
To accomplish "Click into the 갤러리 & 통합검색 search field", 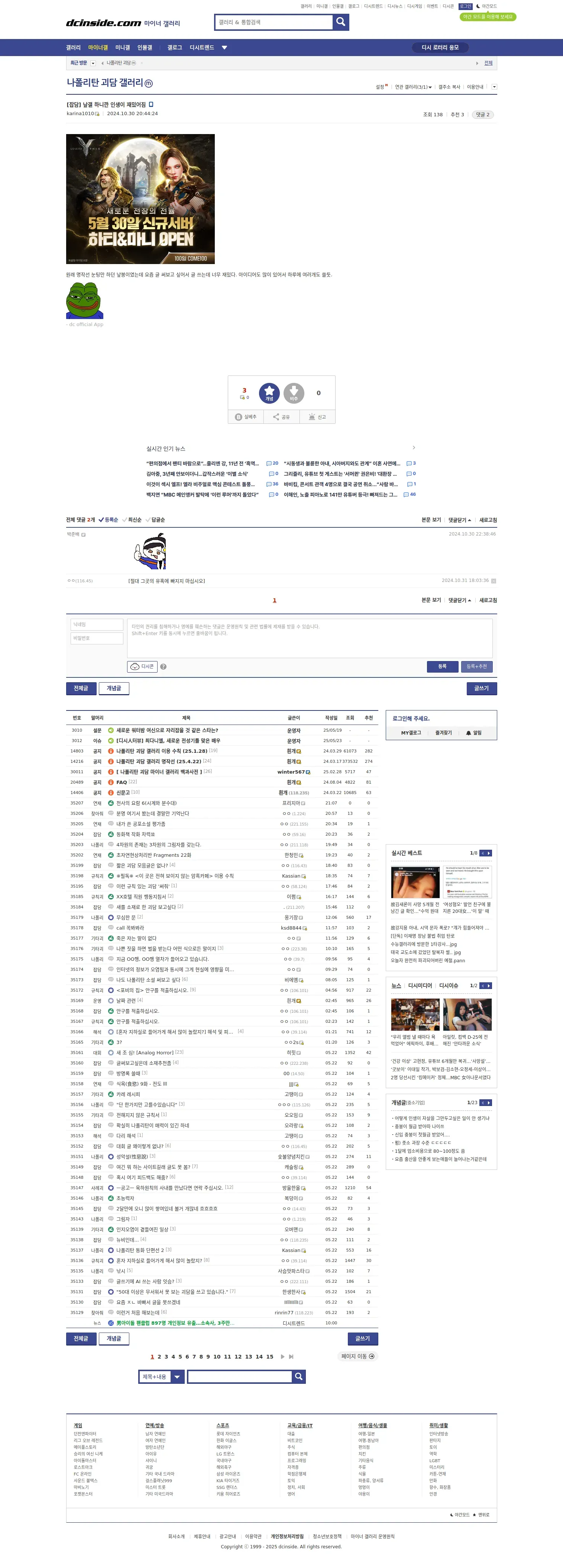I will pos(274,22).
